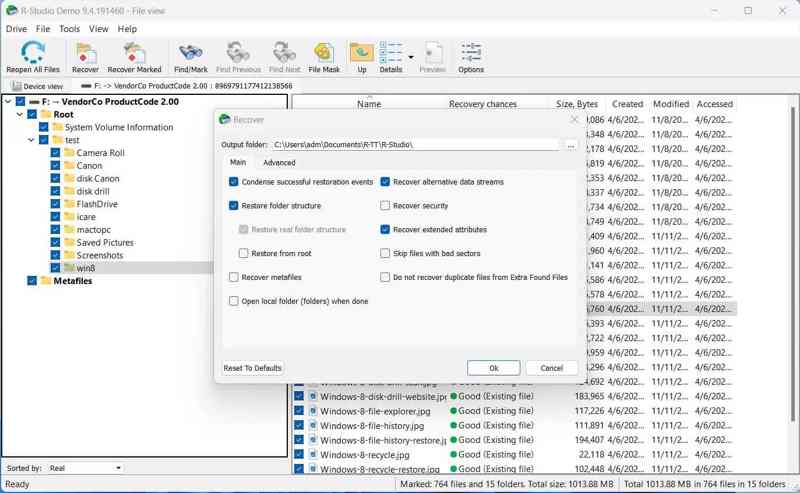Open the File menu
Image resolution: width=800 pixels, height=493 pixels.
pyautogui.click(x=43, y=29)
